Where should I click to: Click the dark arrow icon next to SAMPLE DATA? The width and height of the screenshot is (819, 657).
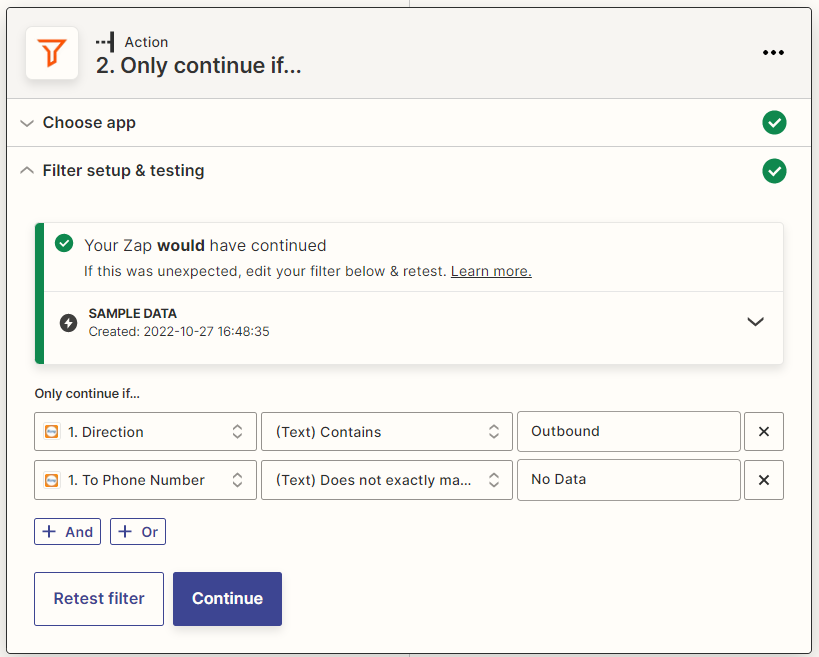click(x=65, y=321)
